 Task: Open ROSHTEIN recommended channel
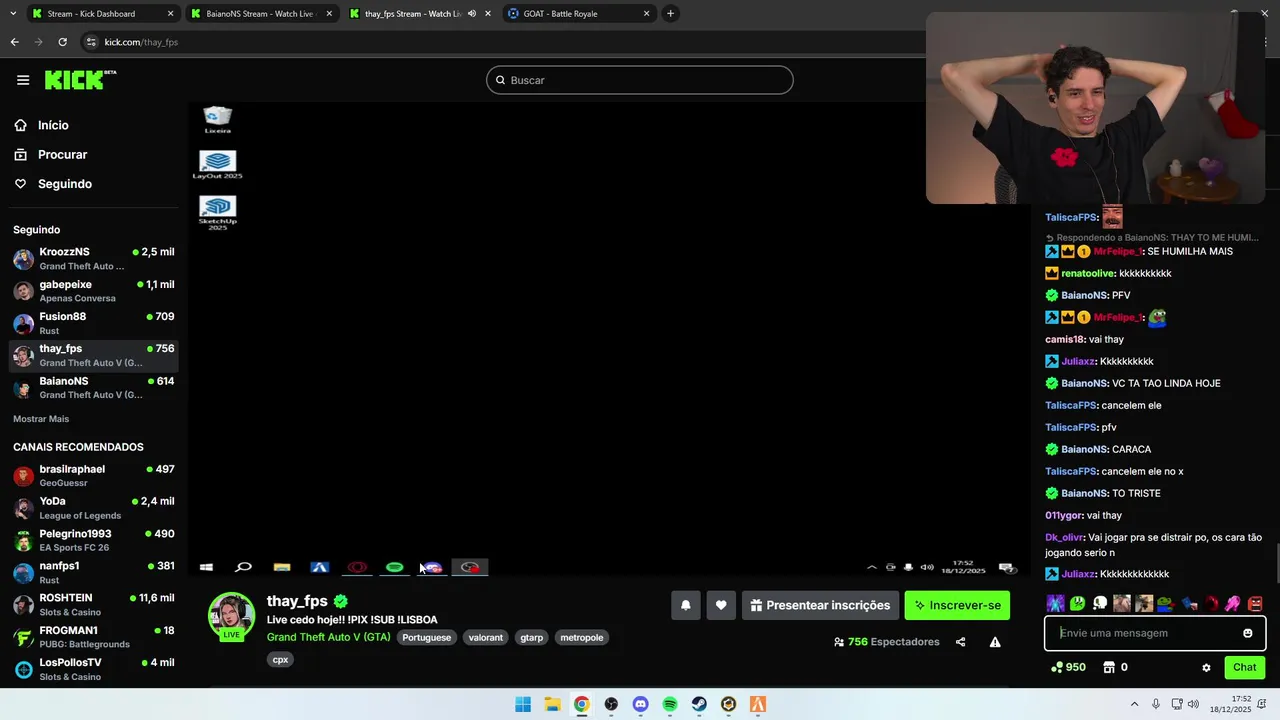tap(94, 605)
